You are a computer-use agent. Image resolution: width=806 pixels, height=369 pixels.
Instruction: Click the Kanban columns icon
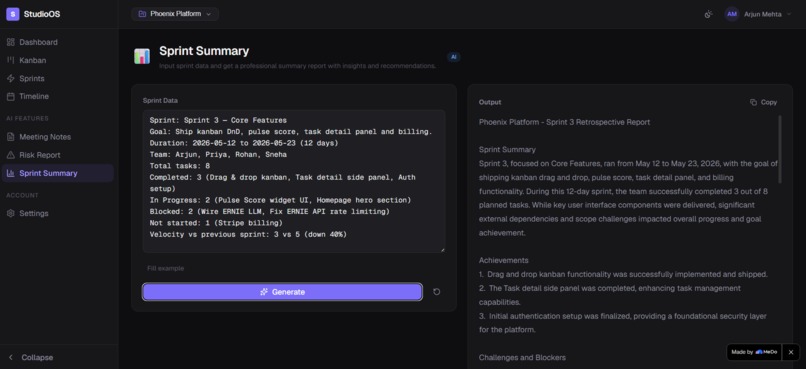[10, 60]
